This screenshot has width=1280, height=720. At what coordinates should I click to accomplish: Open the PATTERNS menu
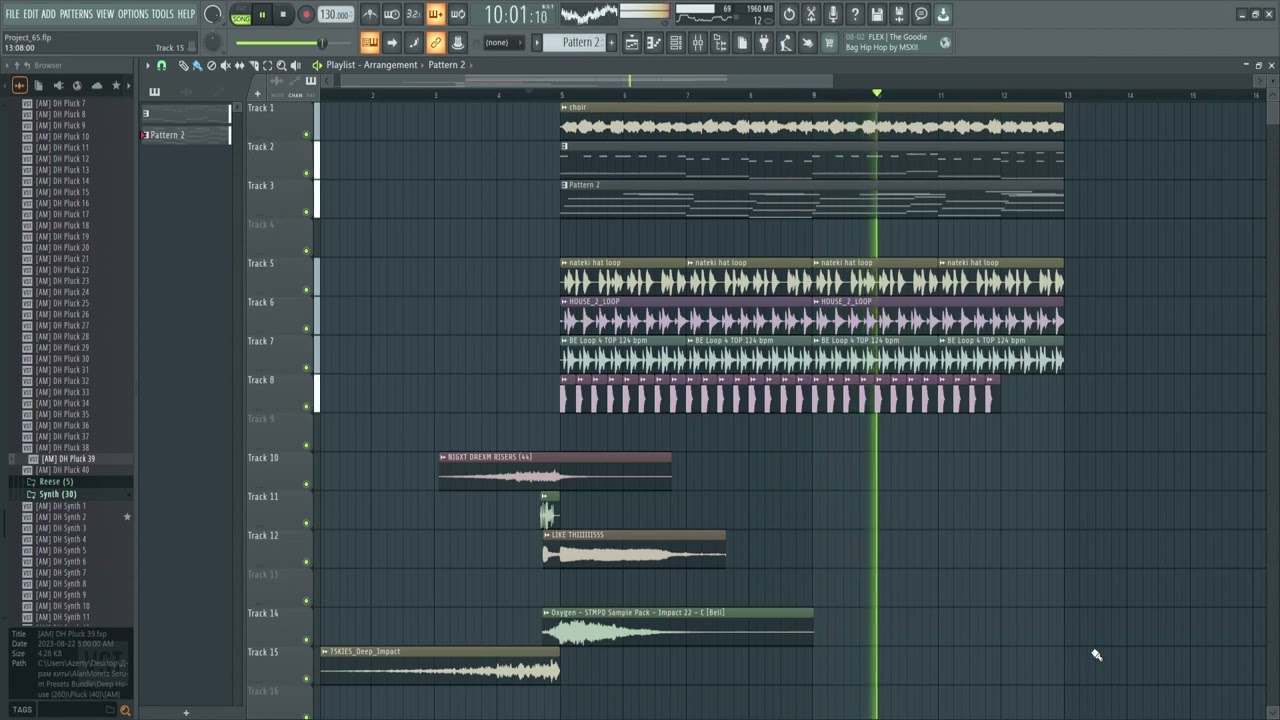click(x=76, y=14)
